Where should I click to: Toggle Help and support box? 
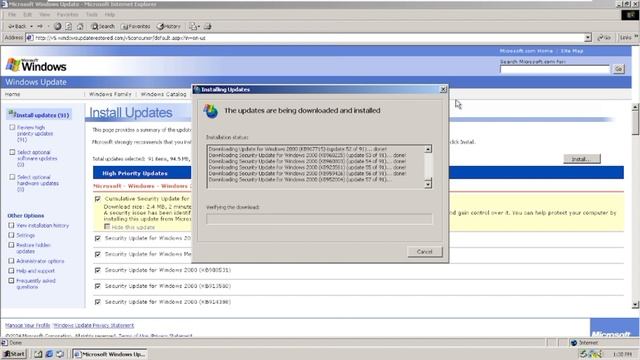[x=11, y=271]
